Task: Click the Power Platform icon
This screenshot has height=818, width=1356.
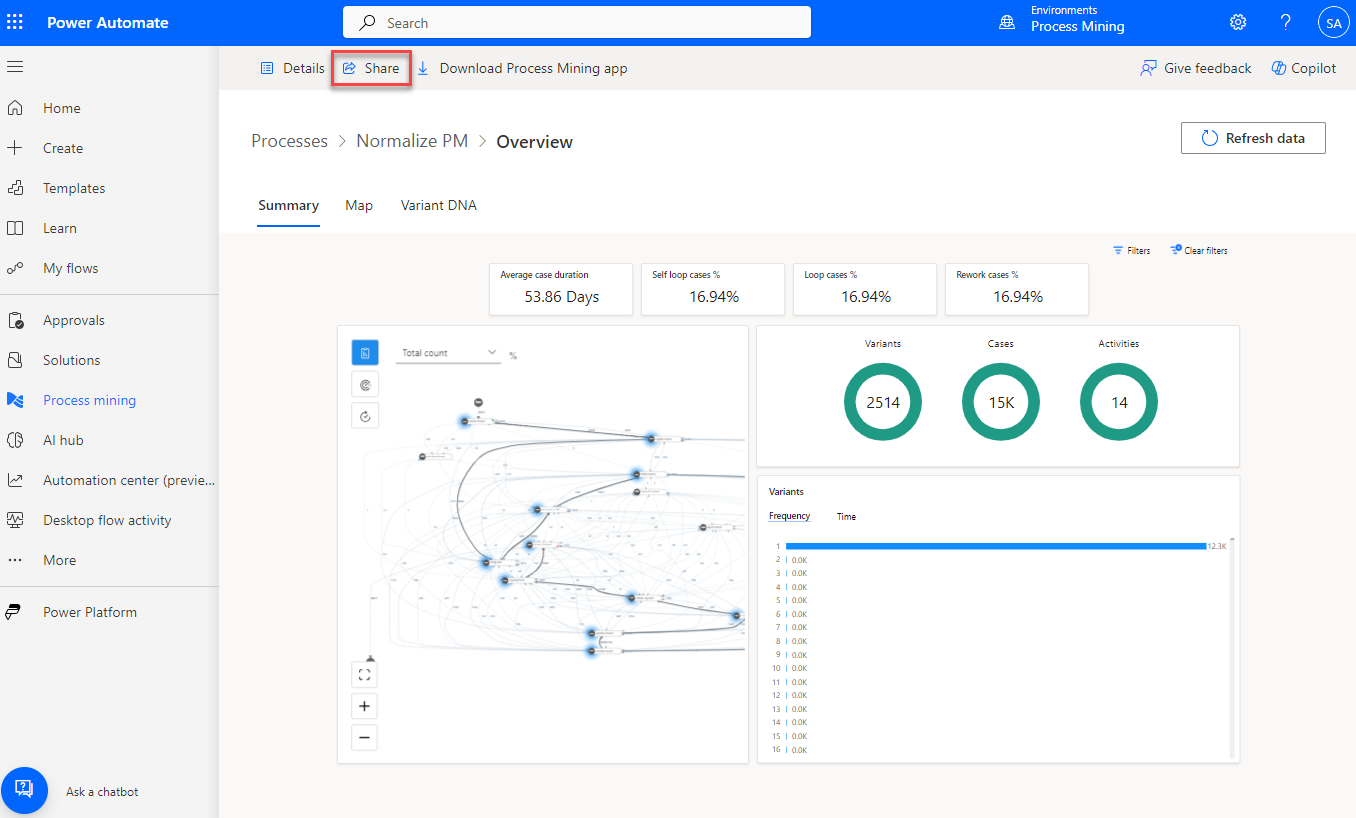Action: (13, 612)
